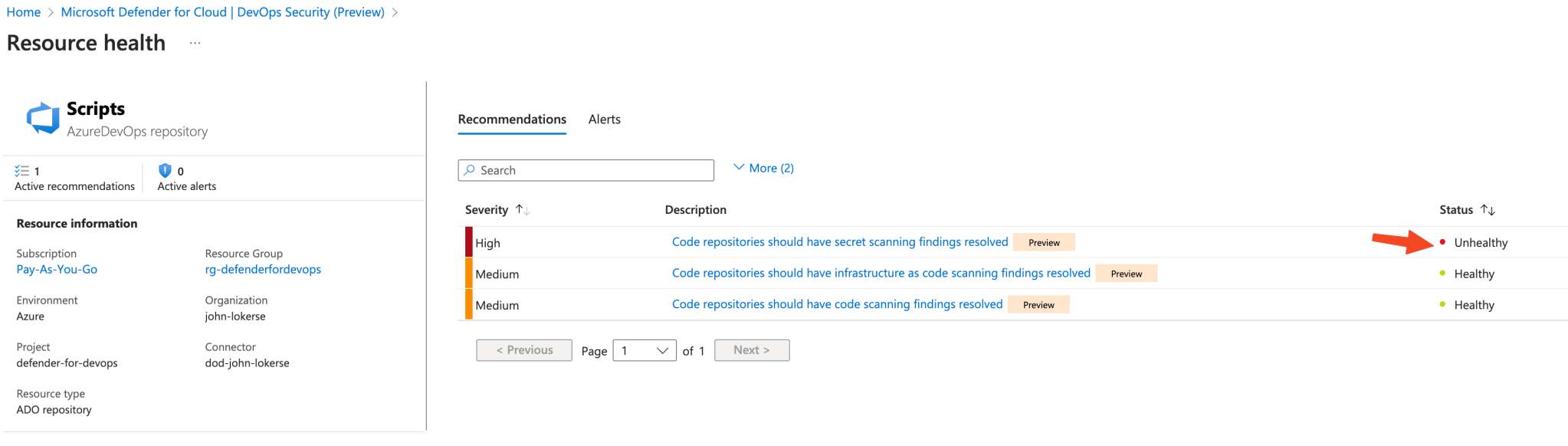Open the Pay-As-You-Go subscription link

click(57, 270)
